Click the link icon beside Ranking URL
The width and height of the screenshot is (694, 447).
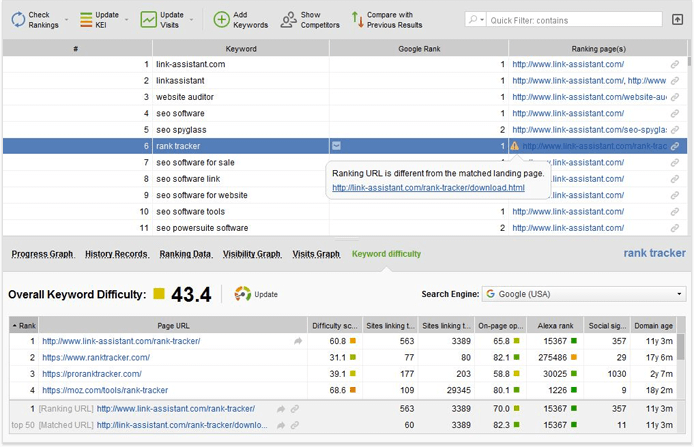(x=295, y=409)
